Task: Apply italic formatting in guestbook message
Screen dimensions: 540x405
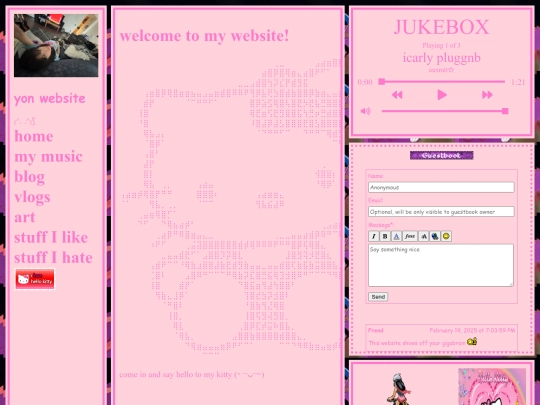Action: click(374, 236)
